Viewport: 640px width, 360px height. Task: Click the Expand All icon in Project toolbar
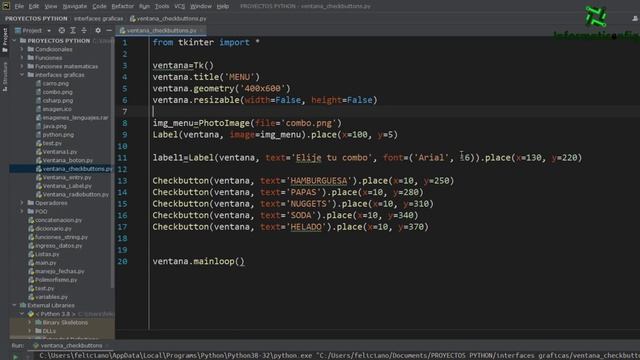coord(73,31)
